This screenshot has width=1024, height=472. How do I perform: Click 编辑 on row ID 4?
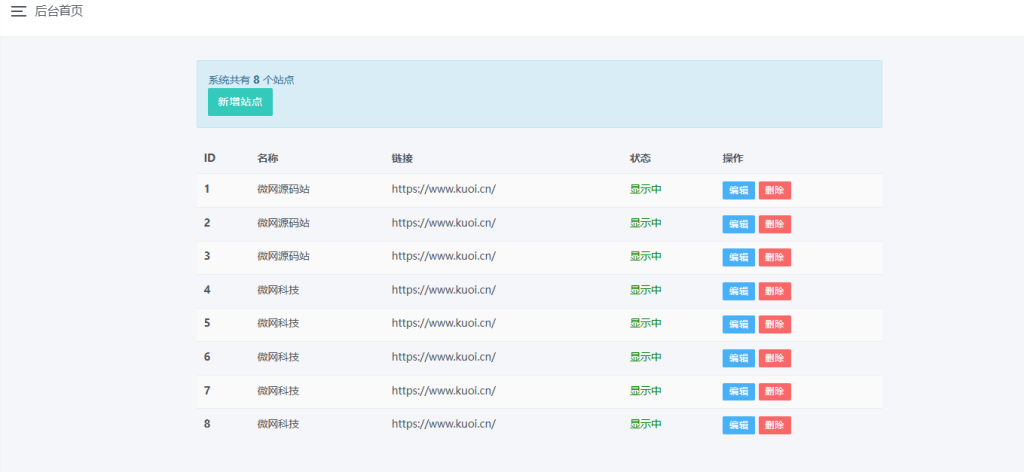click(738, 291)
